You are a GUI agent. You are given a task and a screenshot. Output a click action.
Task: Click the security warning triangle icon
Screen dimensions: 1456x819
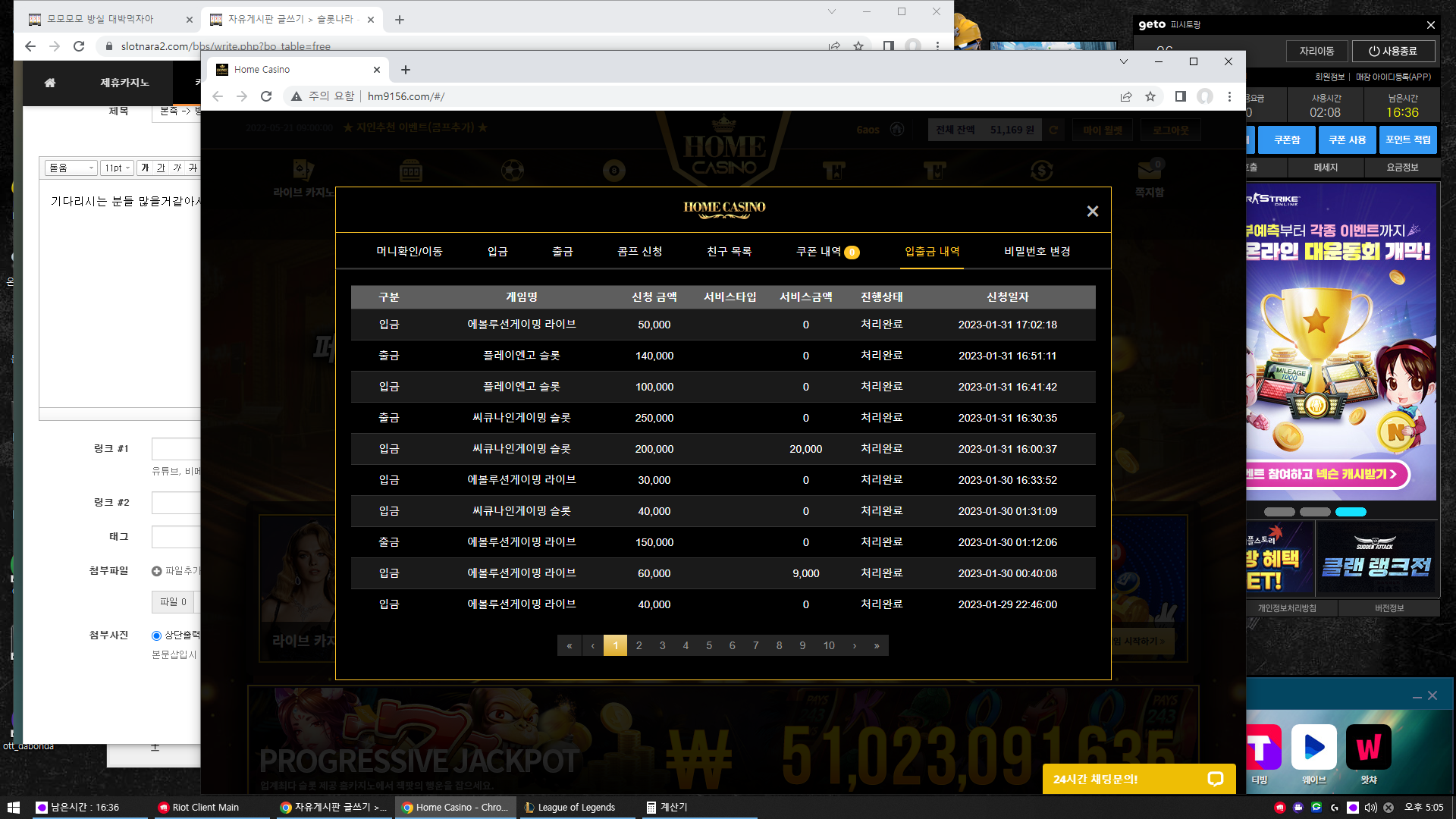(x=297, y=96)
